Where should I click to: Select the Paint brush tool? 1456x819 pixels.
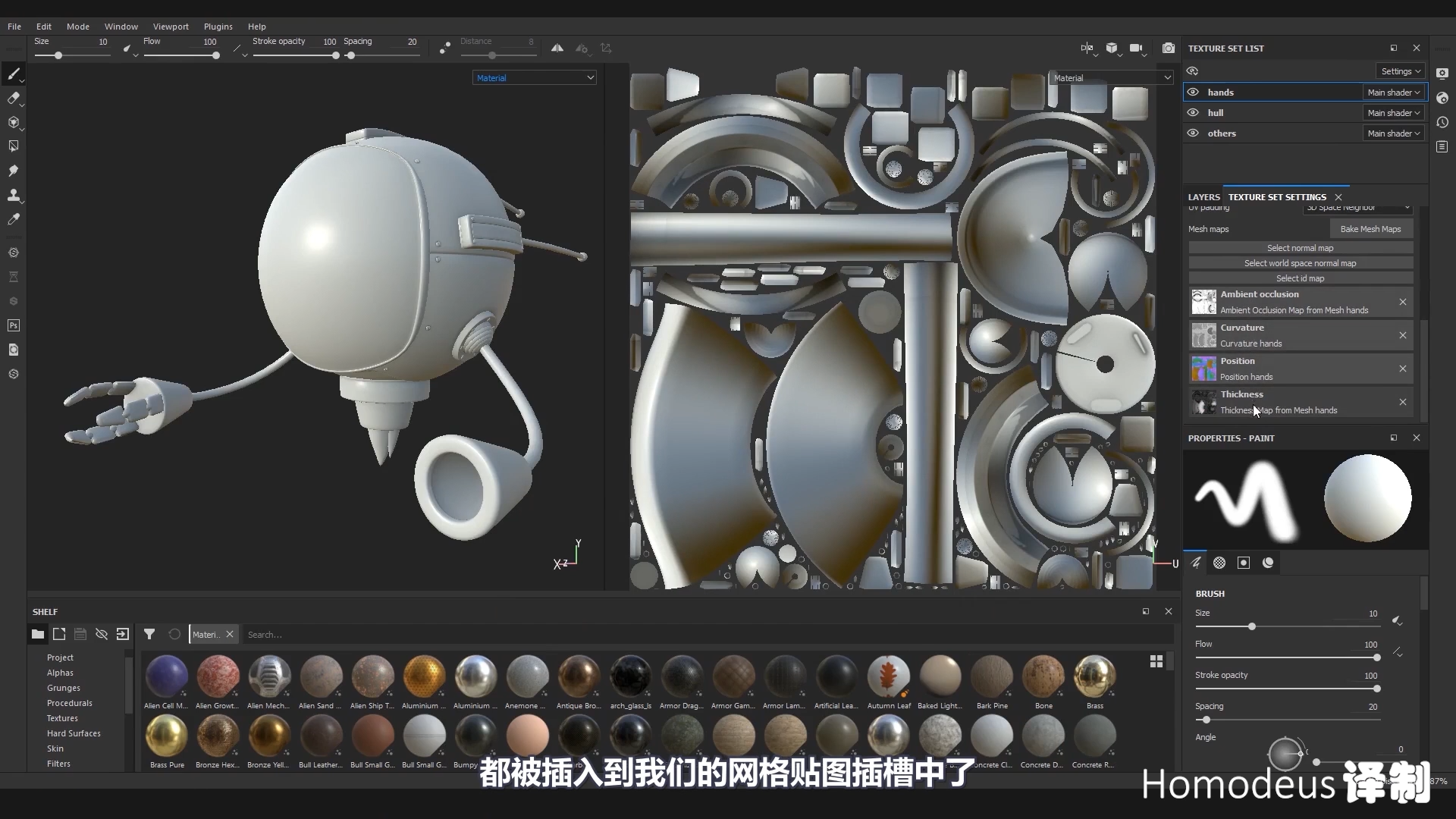click(14, 74)
